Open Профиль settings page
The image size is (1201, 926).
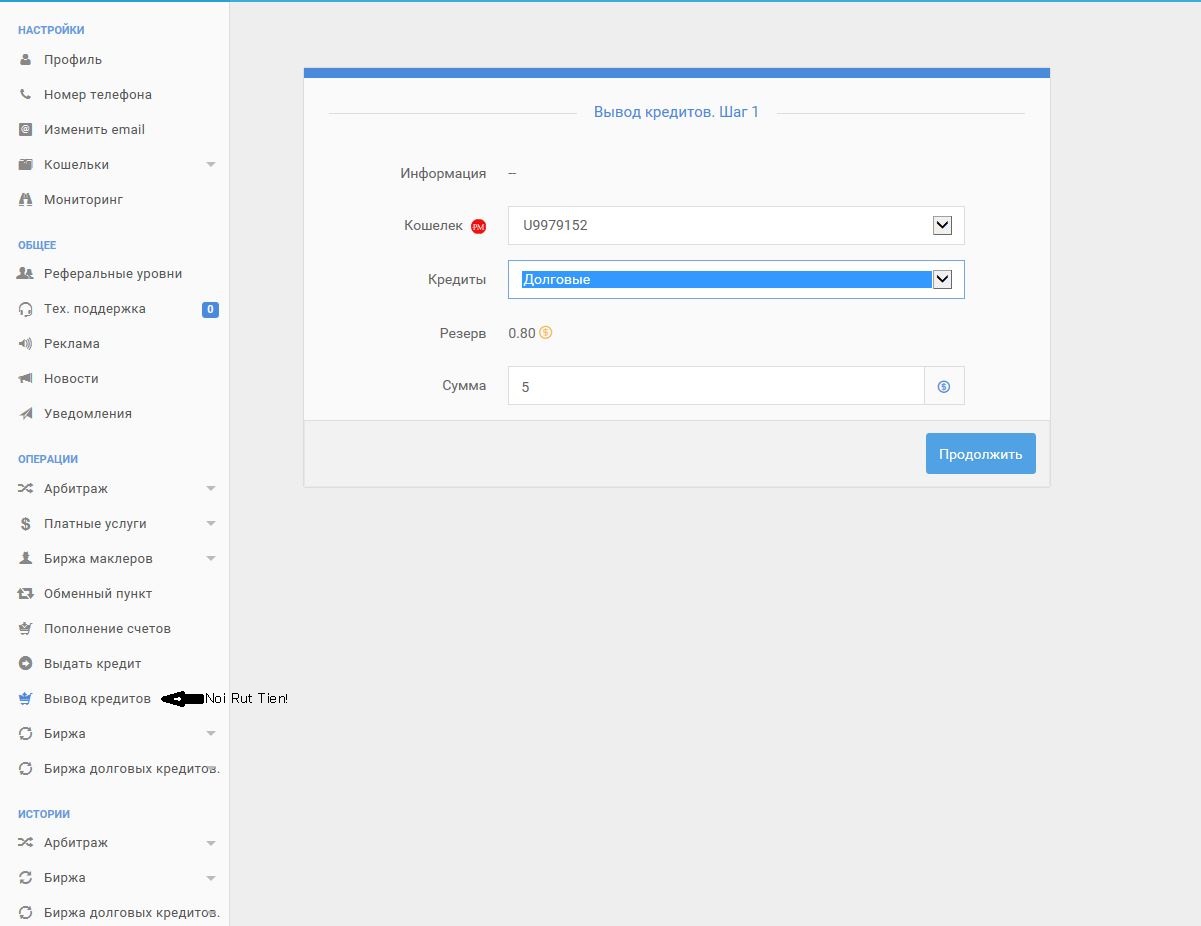73,60
